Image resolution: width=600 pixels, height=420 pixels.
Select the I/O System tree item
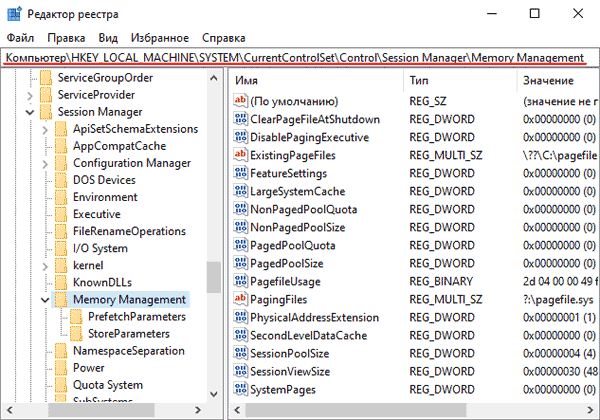[100, 248]
